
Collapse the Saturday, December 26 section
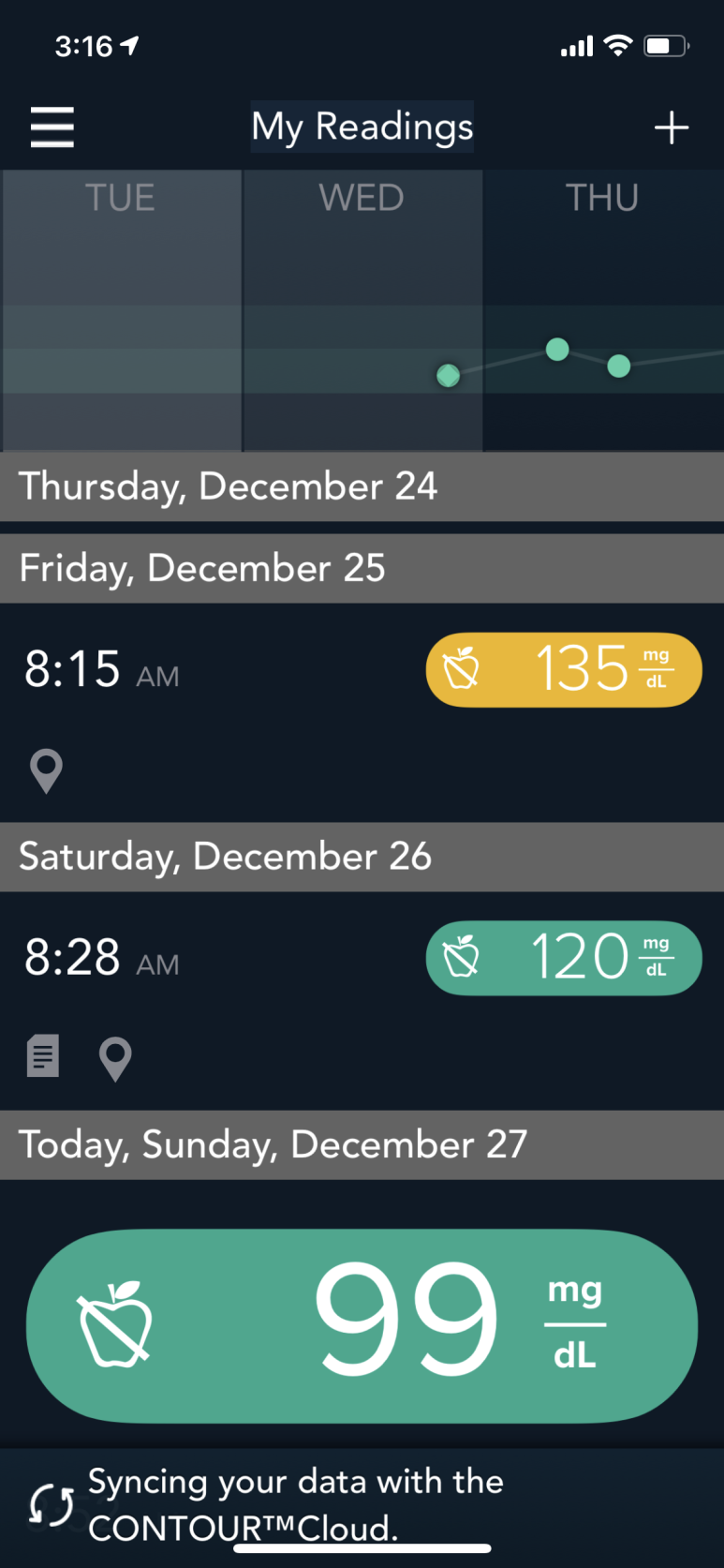(x=362, y=857)
